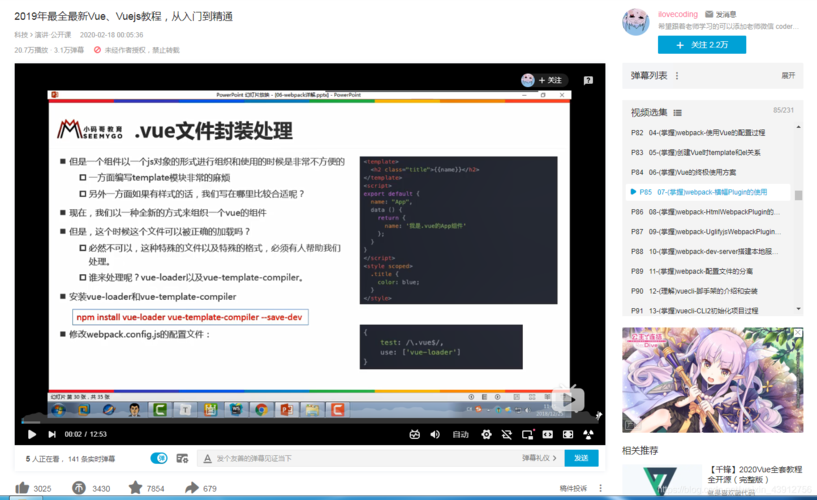817x500 pixels.
Task: Open player settings gear icon
Action: tap(486, 434)
